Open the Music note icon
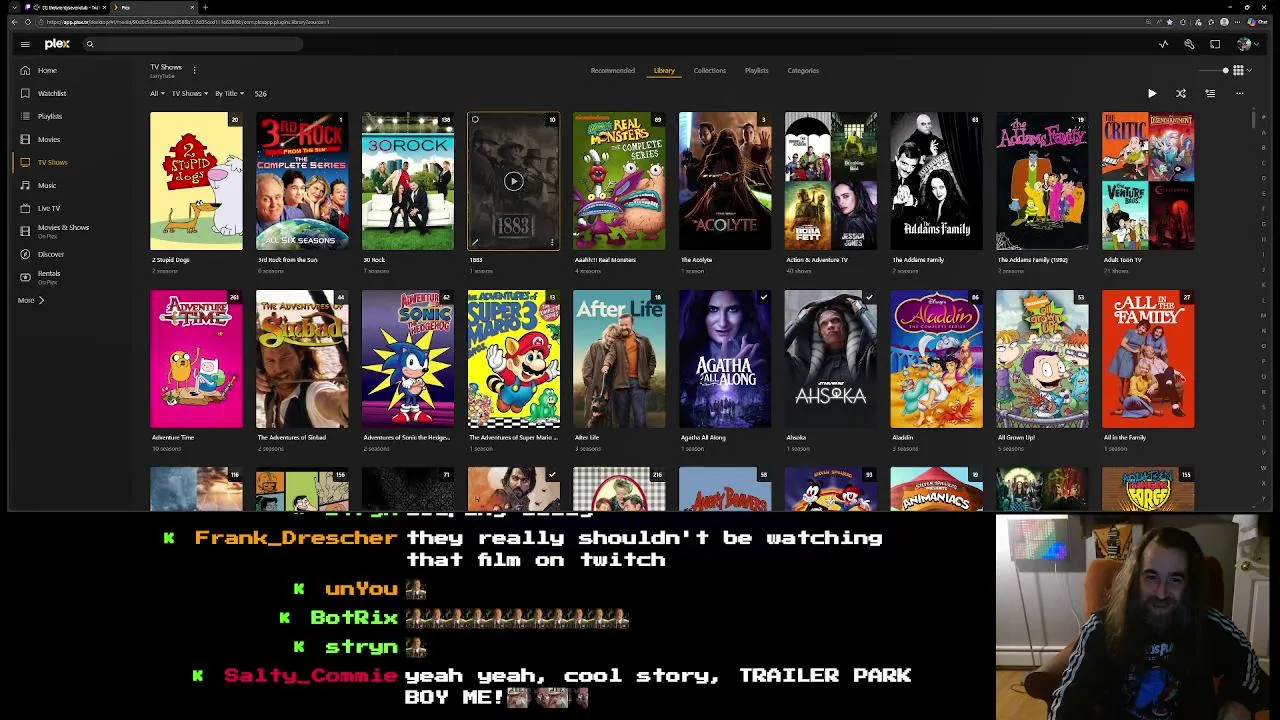 tap(25, 185)
